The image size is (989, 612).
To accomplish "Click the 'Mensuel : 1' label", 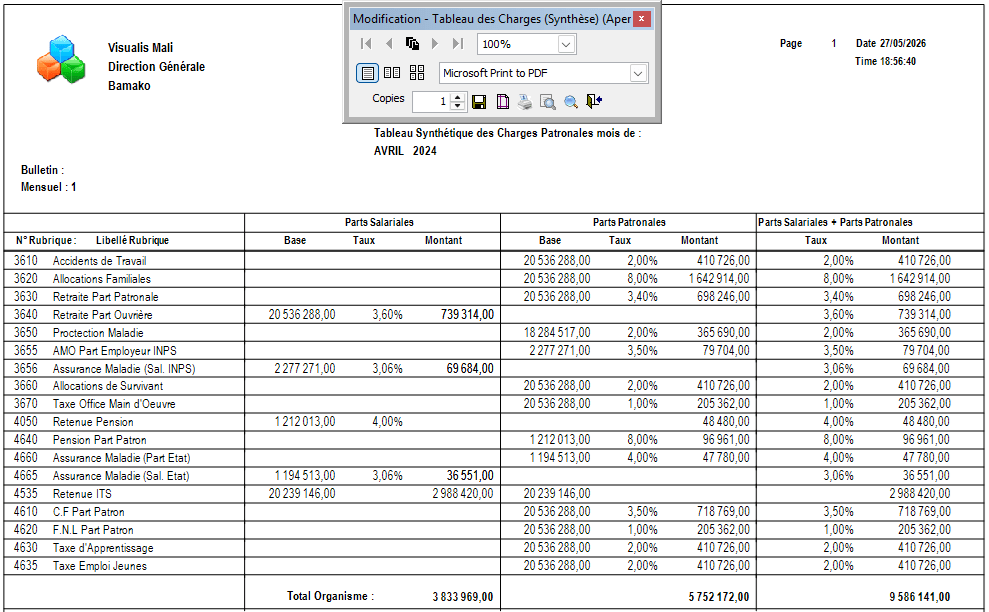I will click(49, 187).
